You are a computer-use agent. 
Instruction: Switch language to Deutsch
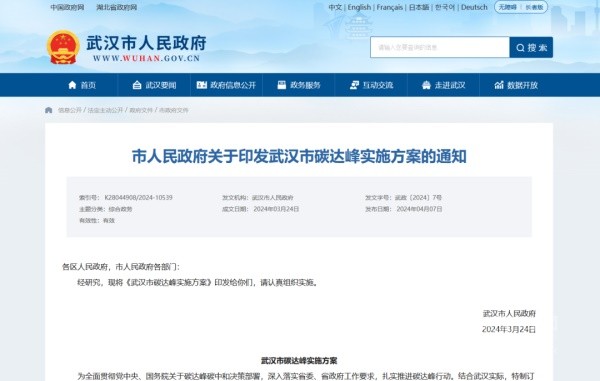pyautogui.click(x=474, y=7)
